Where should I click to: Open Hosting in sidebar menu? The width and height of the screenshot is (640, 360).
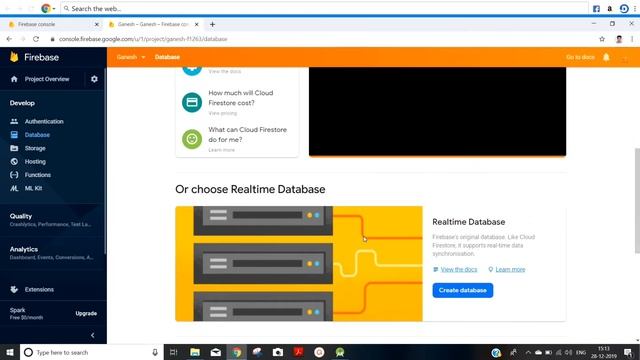[x=35, y=162]
